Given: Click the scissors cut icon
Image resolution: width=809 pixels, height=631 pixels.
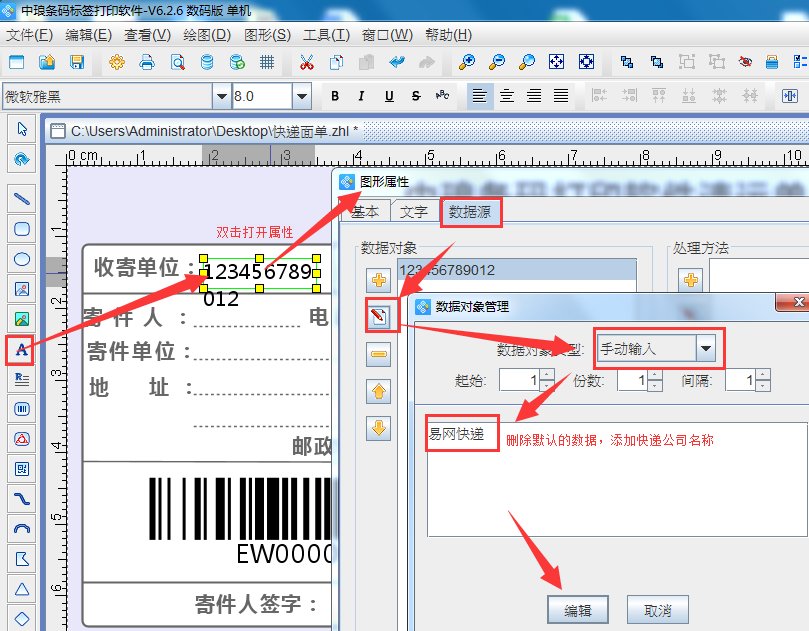Looking at the screenshot, I should (306, 63).
